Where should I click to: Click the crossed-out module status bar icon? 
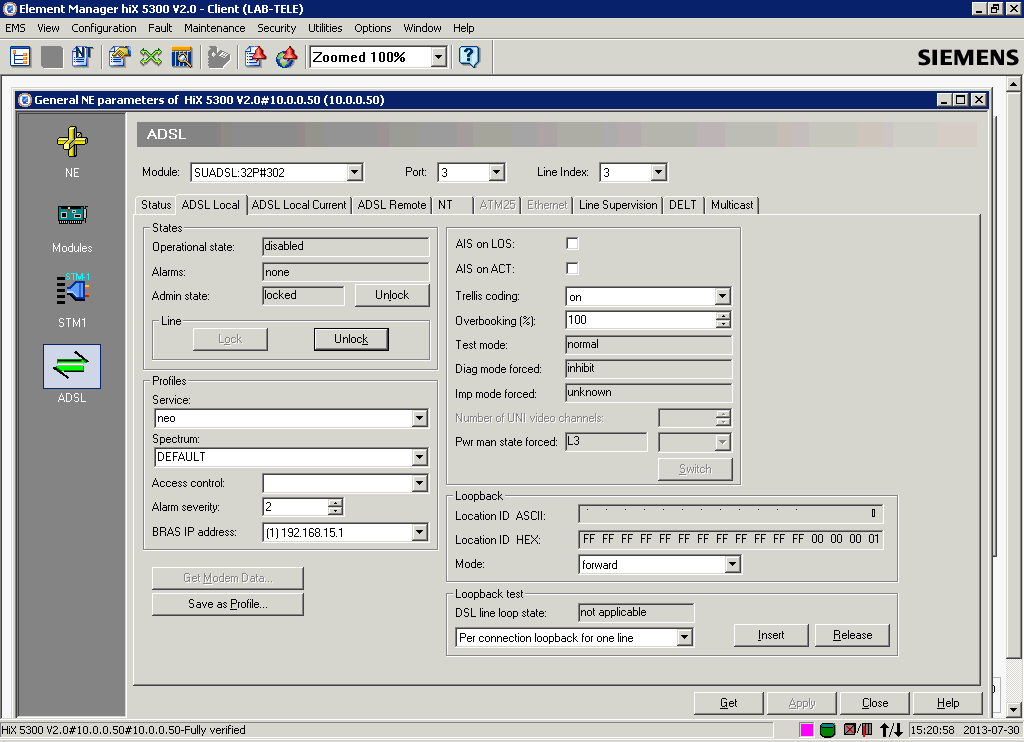858,730
